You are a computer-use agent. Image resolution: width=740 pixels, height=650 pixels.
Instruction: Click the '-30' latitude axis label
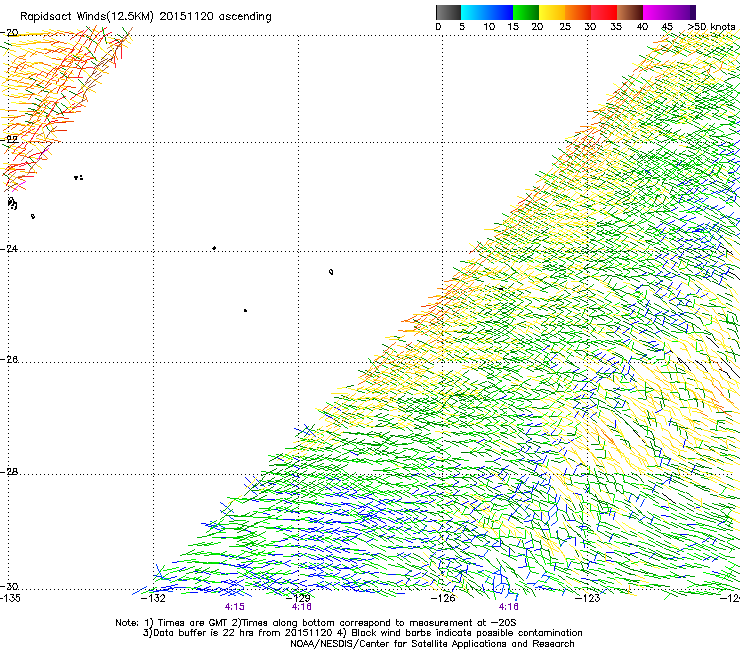pyautogui.click(x=9, y=586)
